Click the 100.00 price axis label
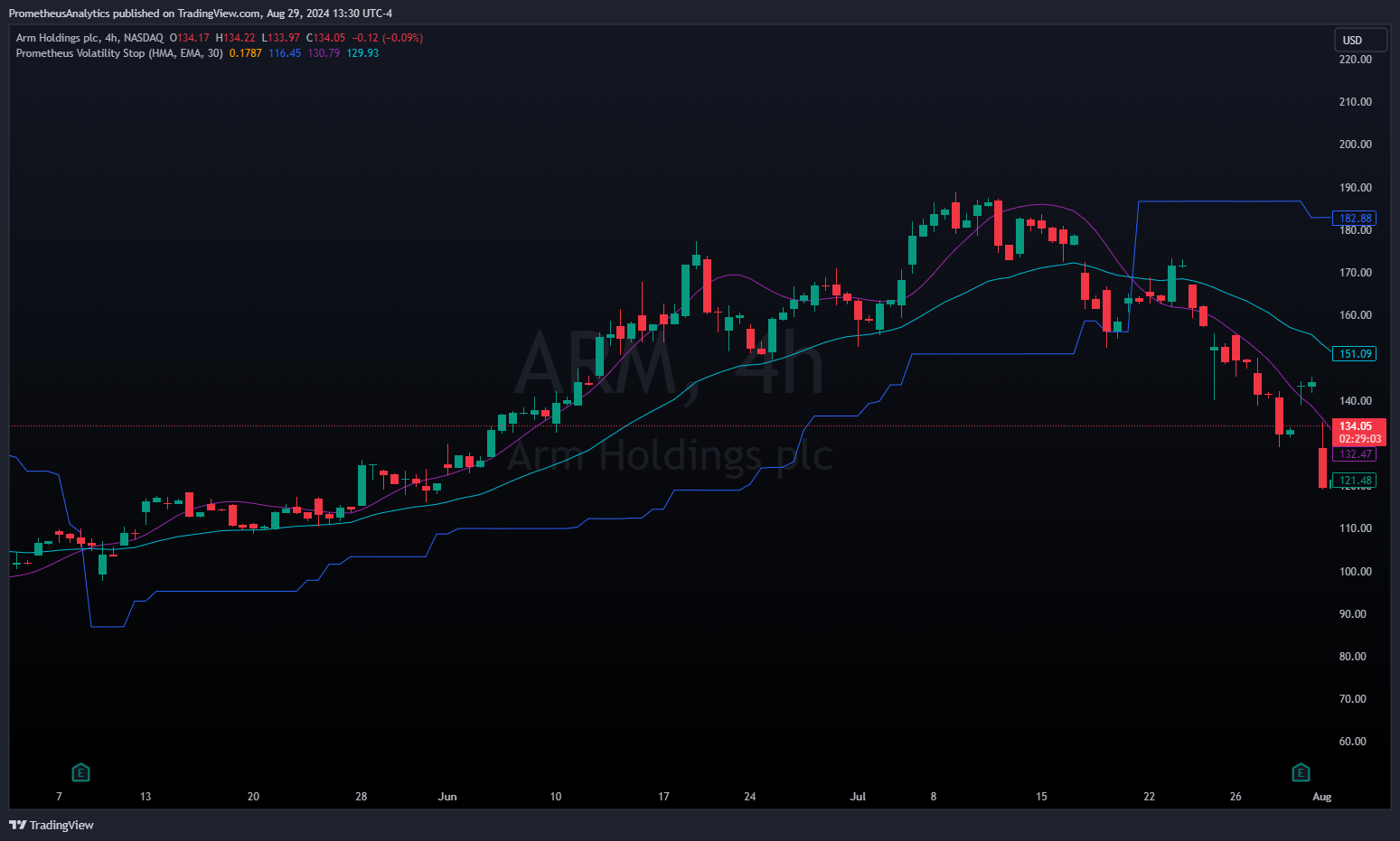 click(1355, 572)
